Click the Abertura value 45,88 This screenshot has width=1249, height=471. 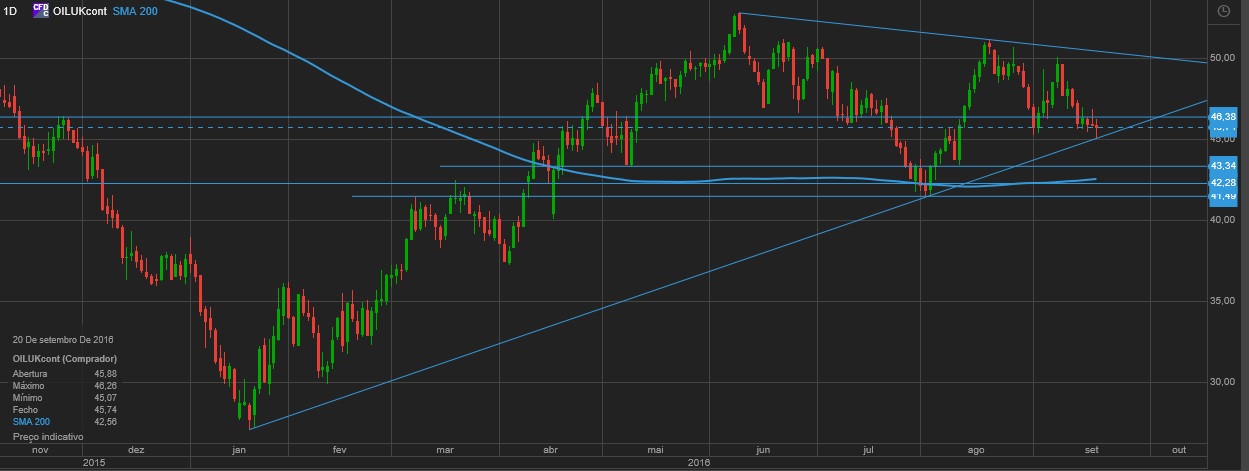[105, 374]
